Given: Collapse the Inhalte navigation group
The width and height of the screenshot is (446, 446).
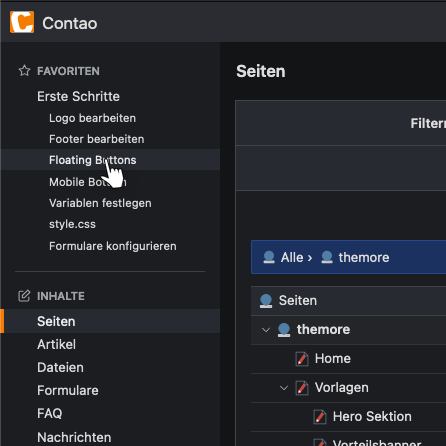Looking at the screenshot, I should coord(61,296).
